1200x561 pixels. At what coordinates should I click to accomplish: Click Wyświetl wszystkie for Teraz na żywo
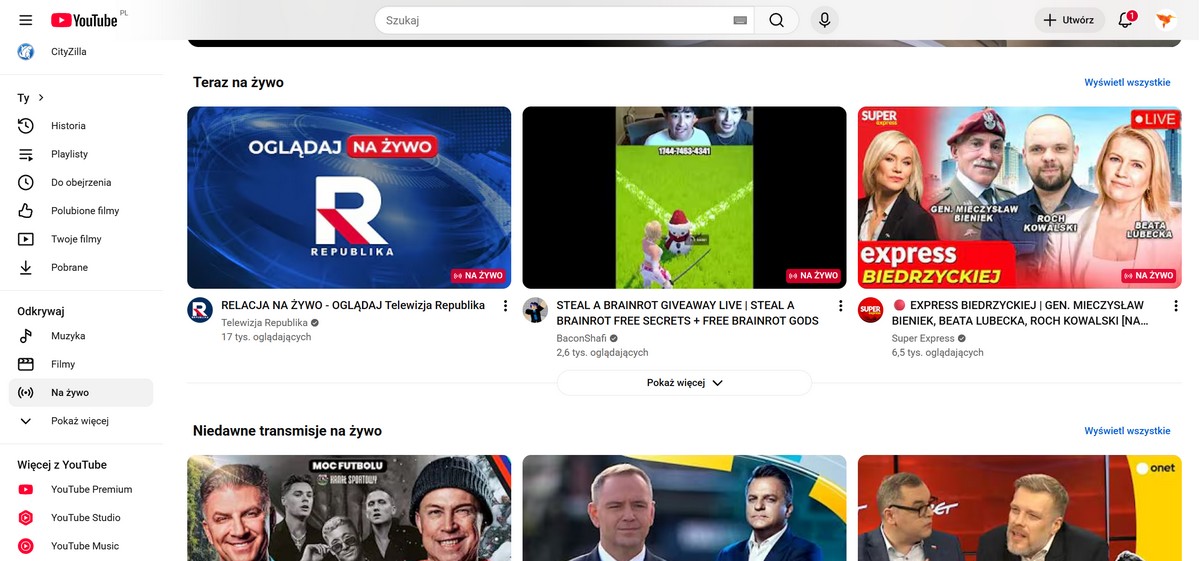[x=1127, y=82]
